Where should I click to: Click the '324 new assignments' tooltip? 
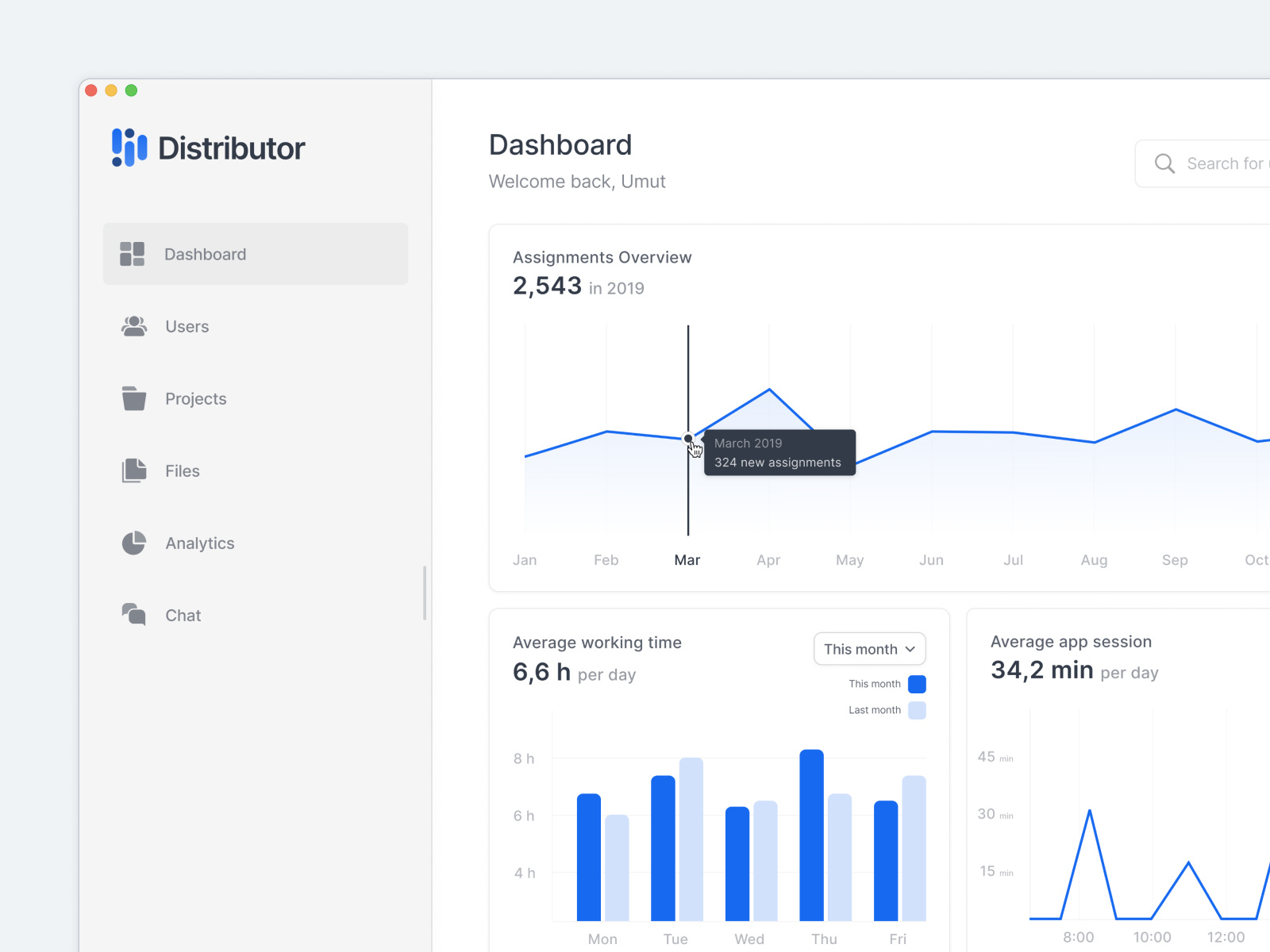[x=779, y=452]
